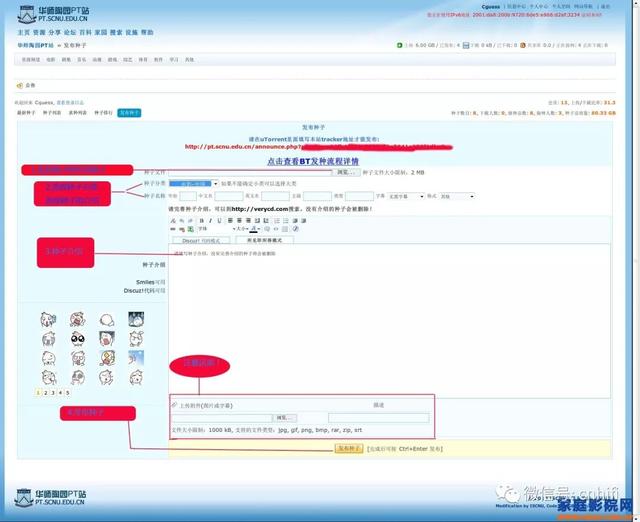Focus the 英文名 English name field
The image size is (640, 522).
click(x=276, y=196)
